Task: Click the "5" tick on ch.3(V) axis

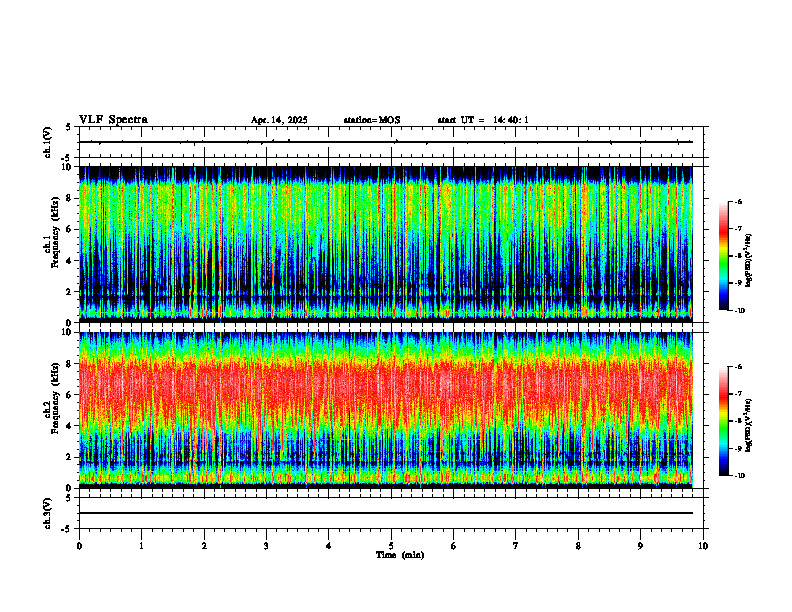Action: (x=68, y=498)
